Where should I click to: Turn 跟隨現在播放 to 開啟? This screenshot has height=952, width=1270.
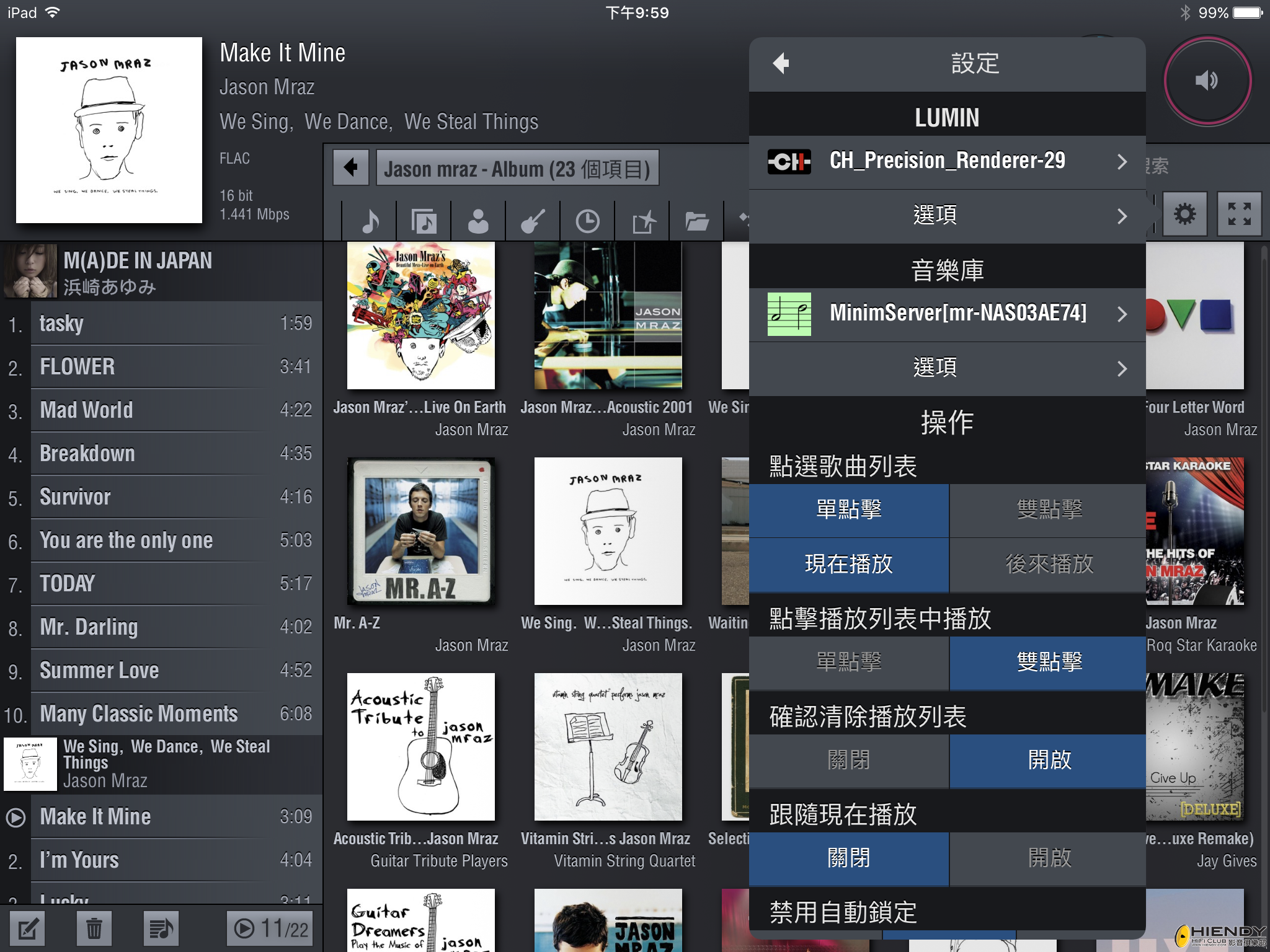pyautogui.click(x=1048, y=858)
